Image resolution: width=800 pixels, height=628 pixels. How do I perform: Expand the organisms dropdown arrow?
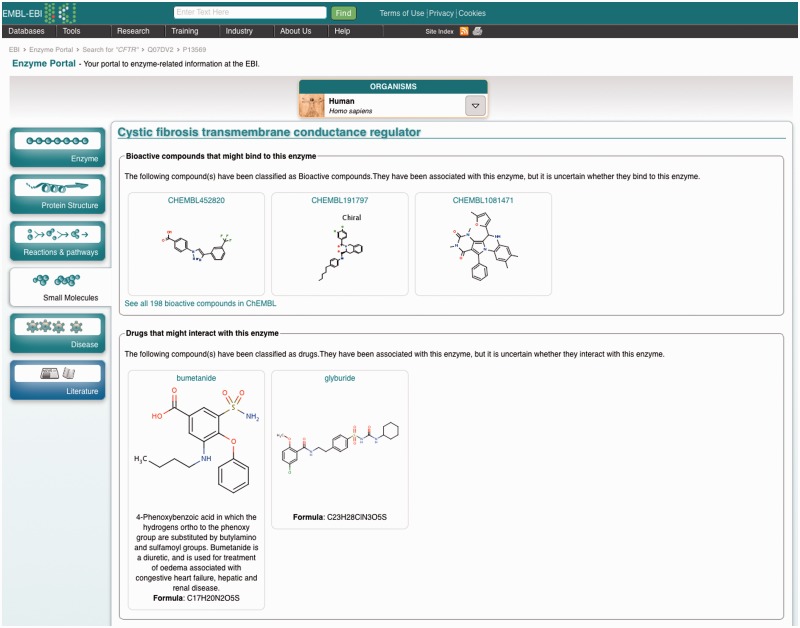[x=475, y=106]
